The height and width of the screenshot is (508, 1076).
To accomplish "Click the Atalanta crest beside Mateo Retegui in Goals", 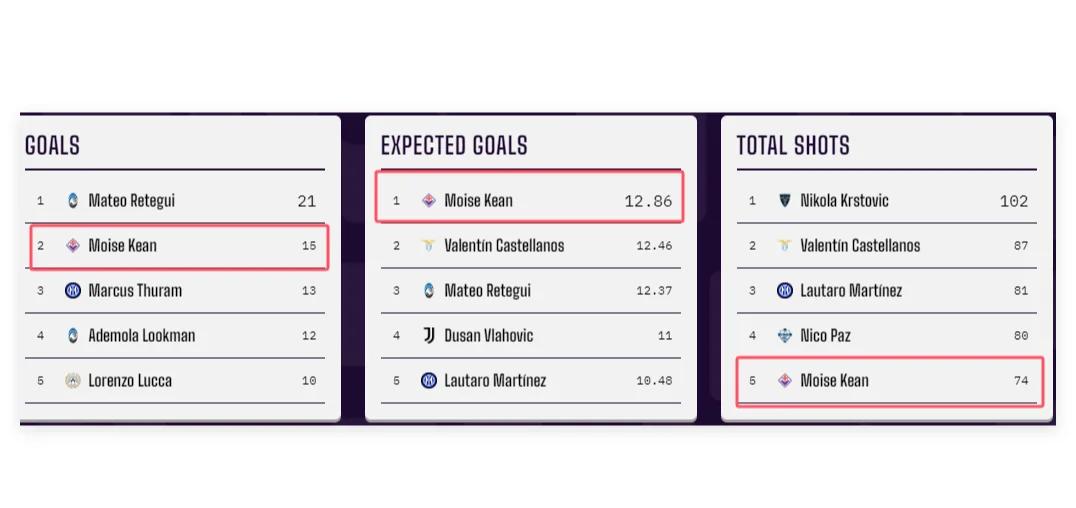I will (x=73, y=201).
